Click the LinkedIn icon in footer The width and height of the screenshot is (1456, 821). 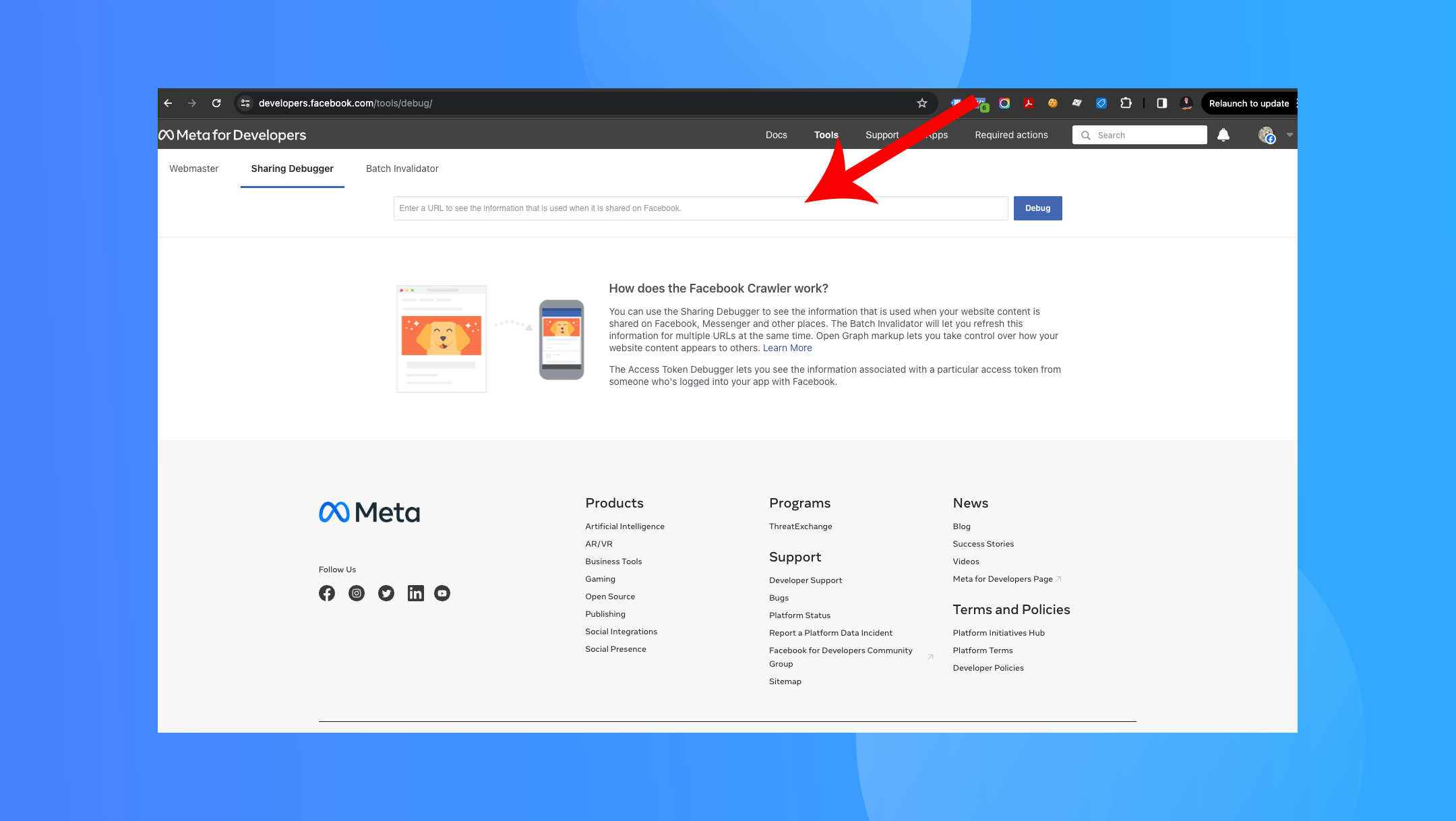click(414, 593)
